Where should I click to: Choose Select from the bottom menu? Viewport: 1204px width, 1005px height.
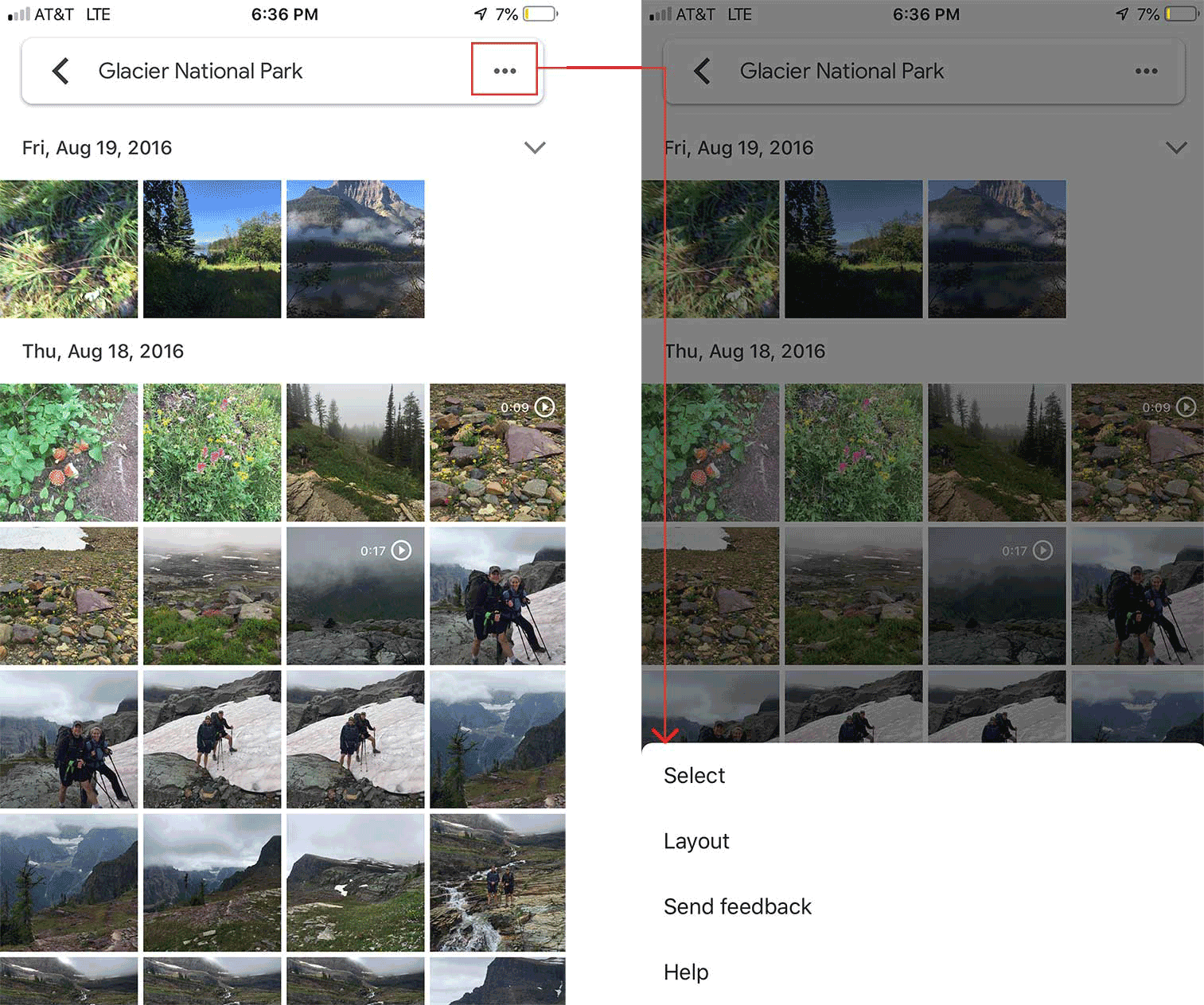(694, 776)
